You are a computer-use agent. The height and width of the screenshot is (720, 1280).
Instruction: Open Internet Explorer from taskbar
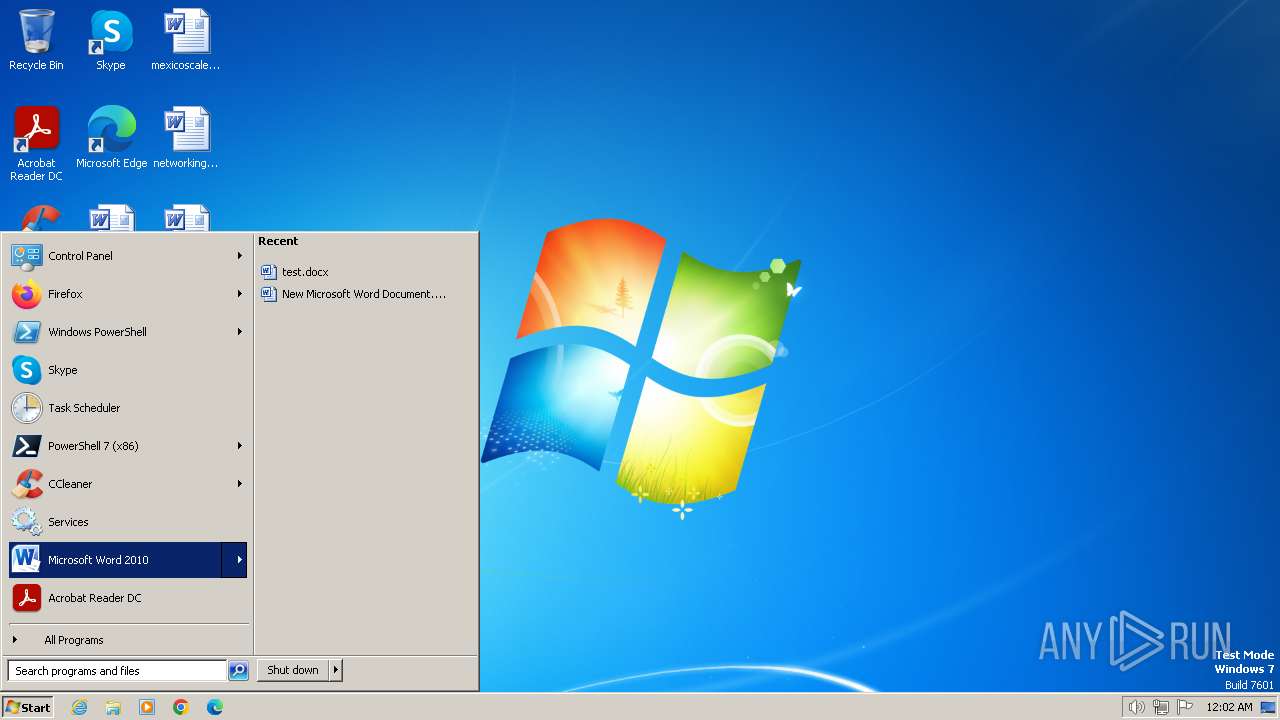coord(80,707)
